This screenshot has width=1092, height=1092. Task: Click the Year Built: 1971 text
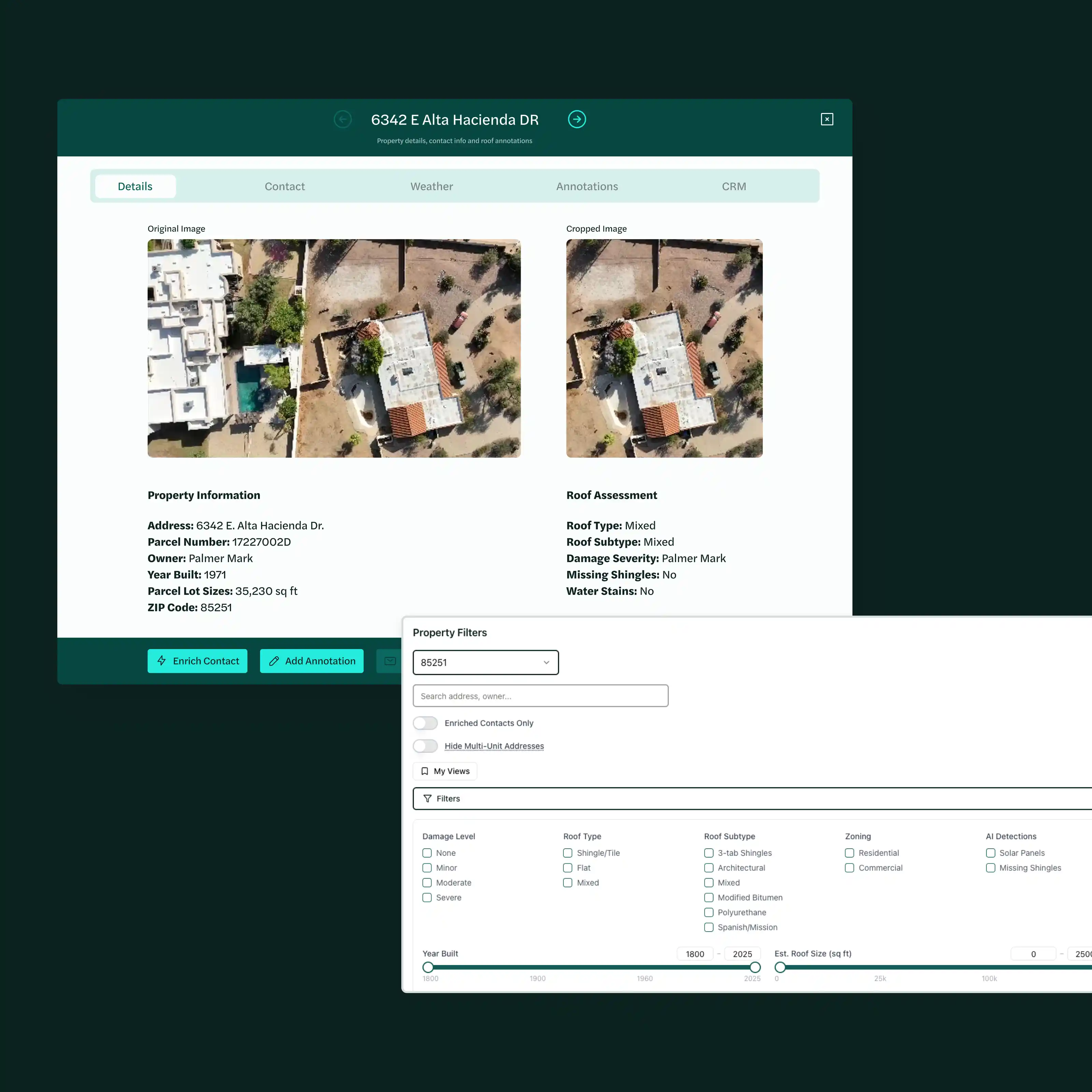[187, 574]
